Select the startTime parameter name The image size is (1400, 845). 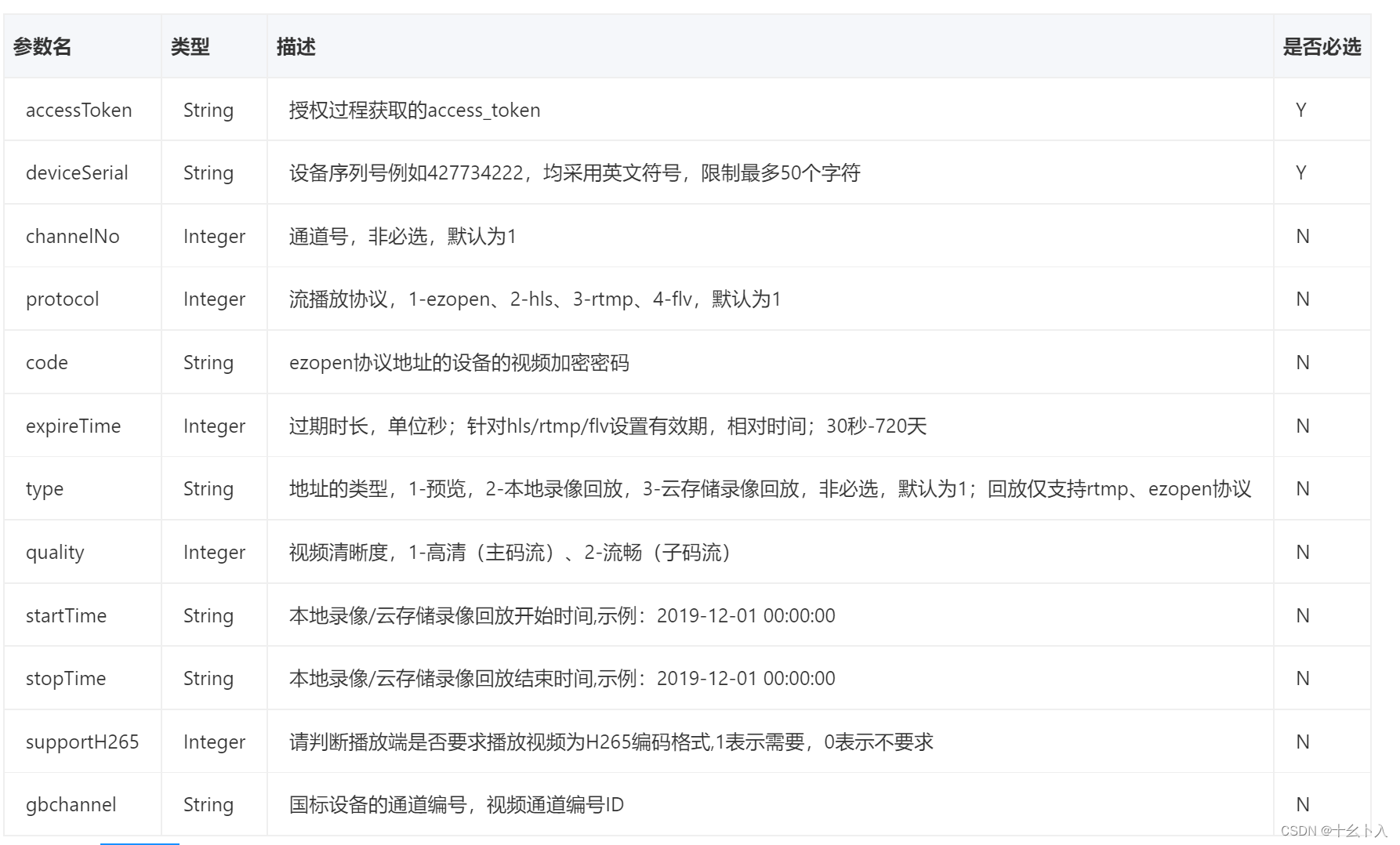coord(66,616)
